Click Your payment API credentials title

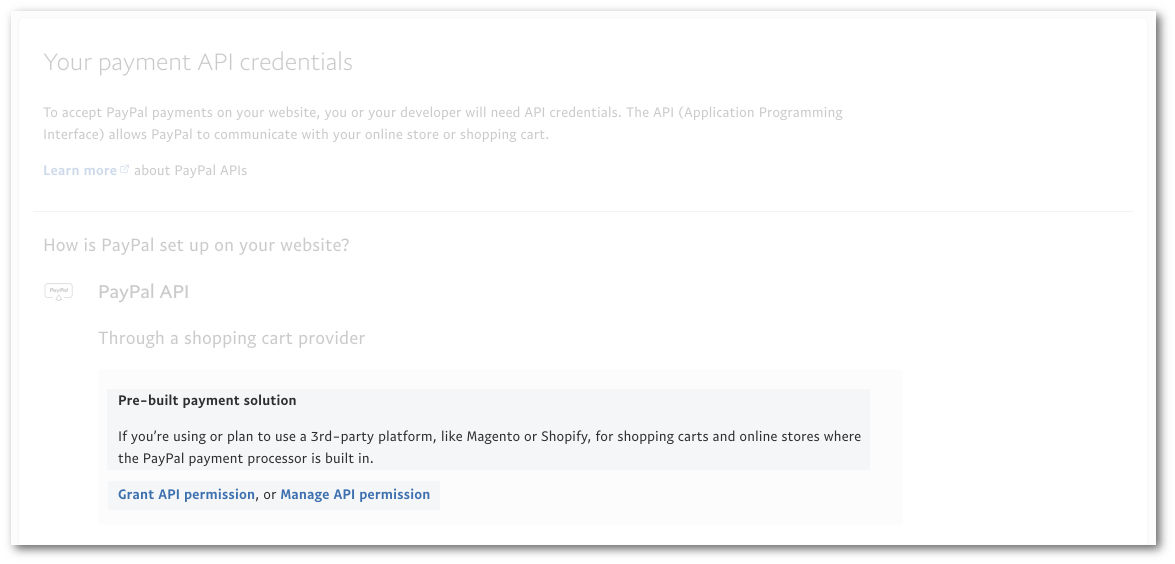[x=198, y=62]
